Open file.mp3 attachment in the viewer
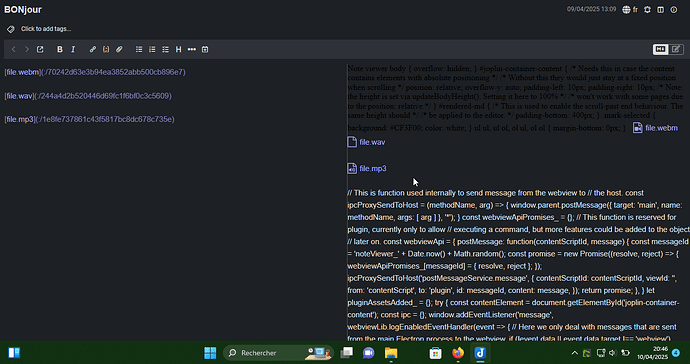 click(367, 169)
